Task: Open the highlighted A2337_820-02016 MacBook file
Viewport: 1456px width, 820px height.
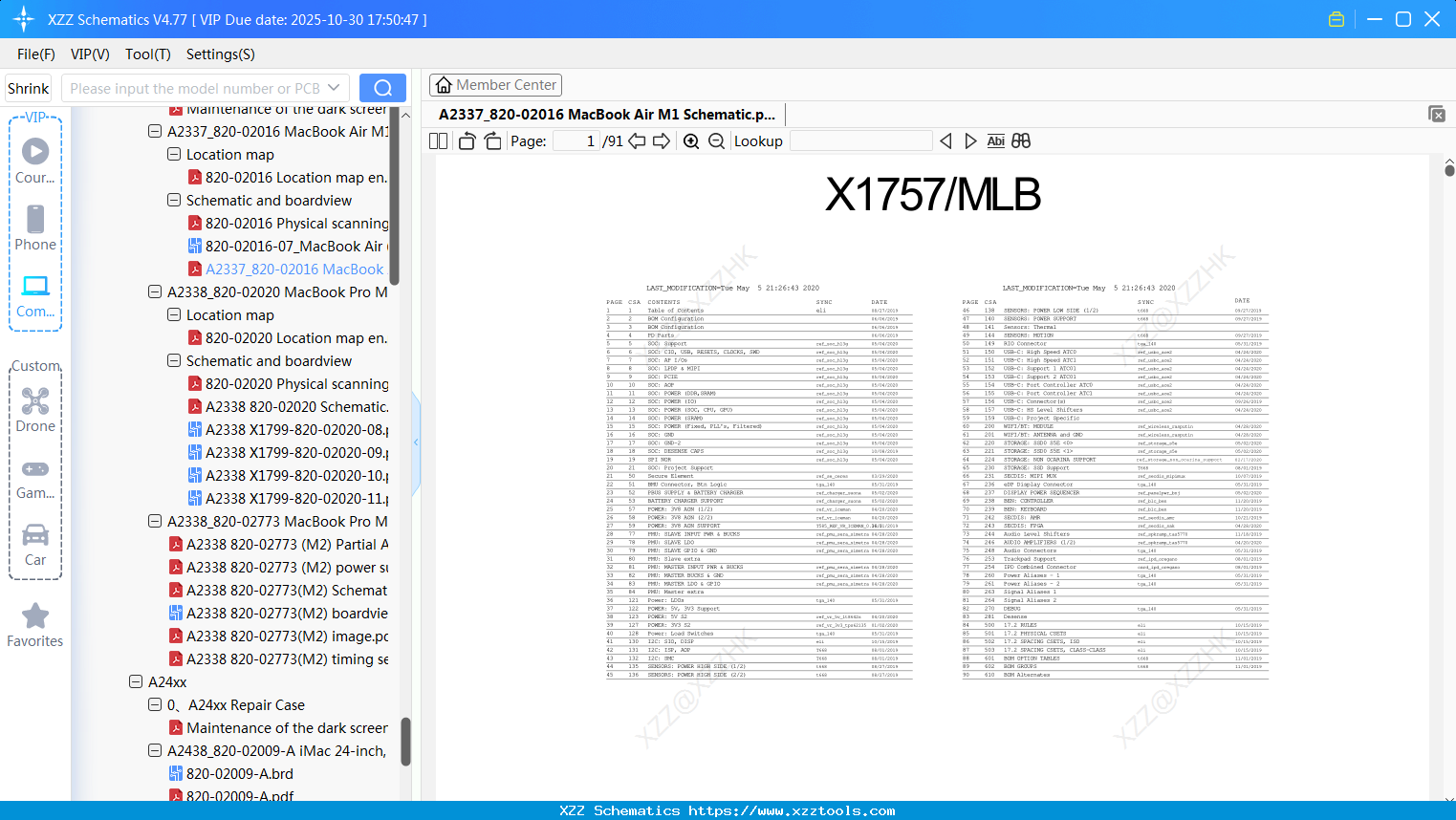Action: pos(294,270)
